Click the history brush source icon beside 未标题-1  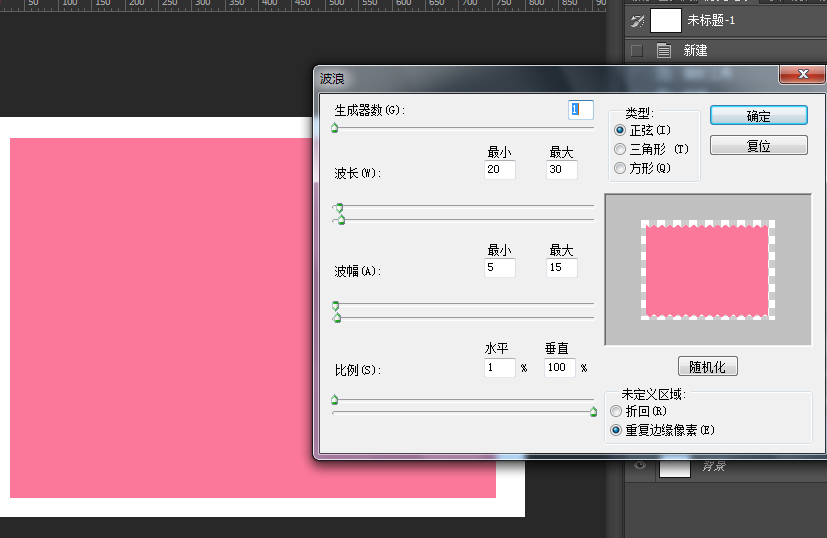point(637,21)
